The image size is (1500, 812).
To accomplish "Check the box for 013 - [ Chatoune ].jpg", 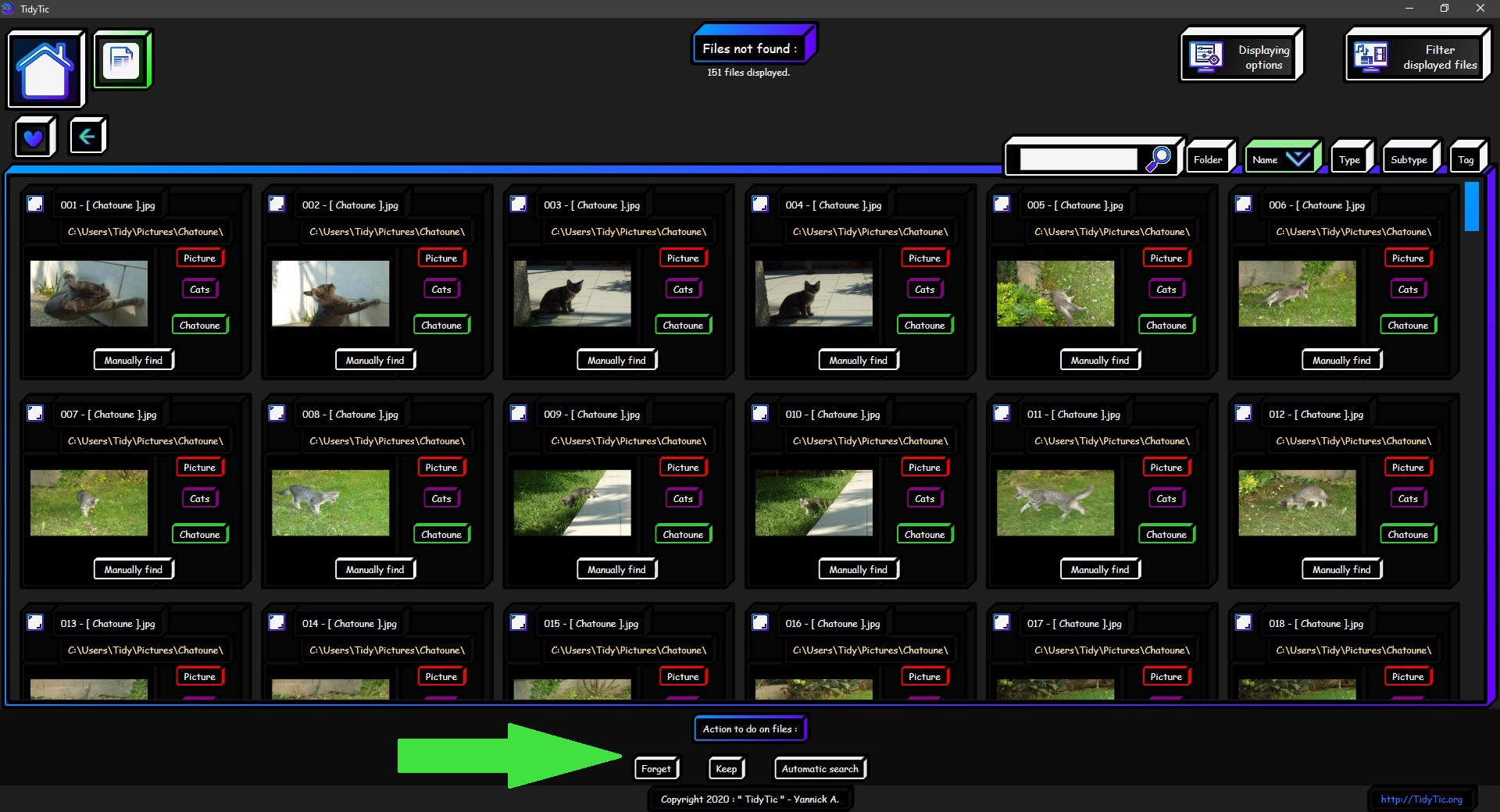I will coord(35,622).
